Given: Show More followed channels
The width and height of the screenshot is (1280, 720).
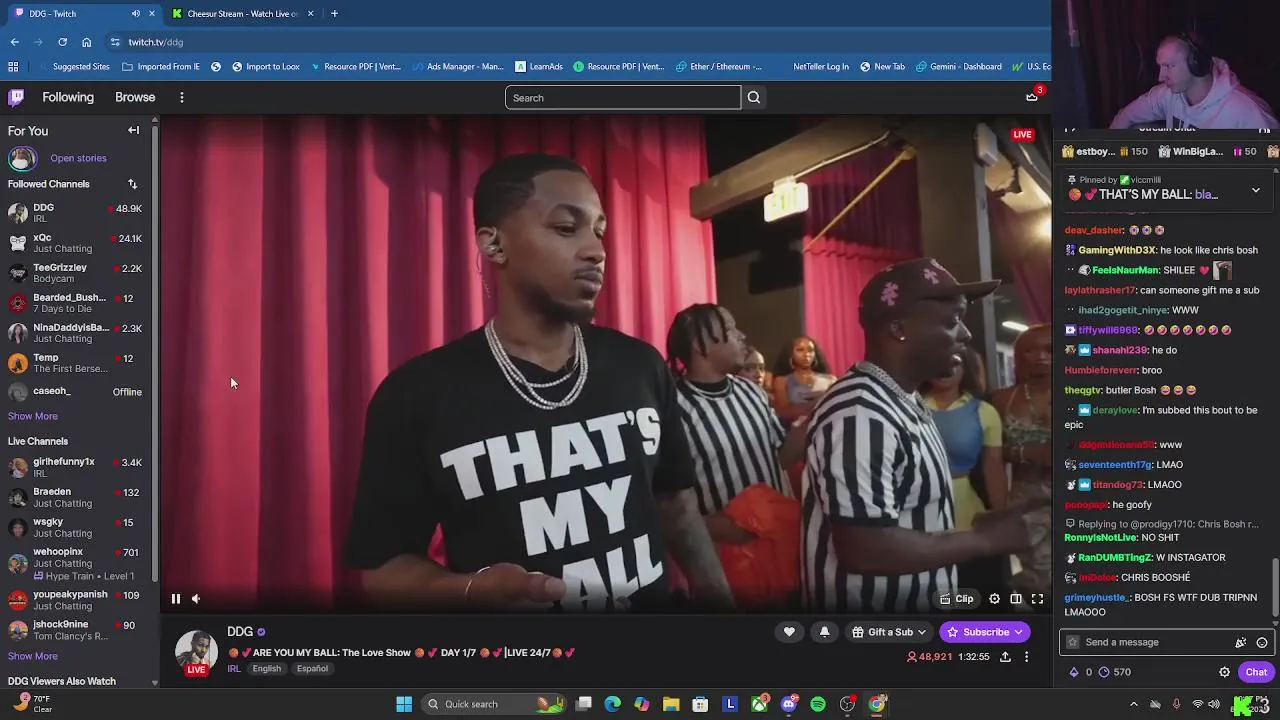Looking at the screenshot, I should coord(33,416).
